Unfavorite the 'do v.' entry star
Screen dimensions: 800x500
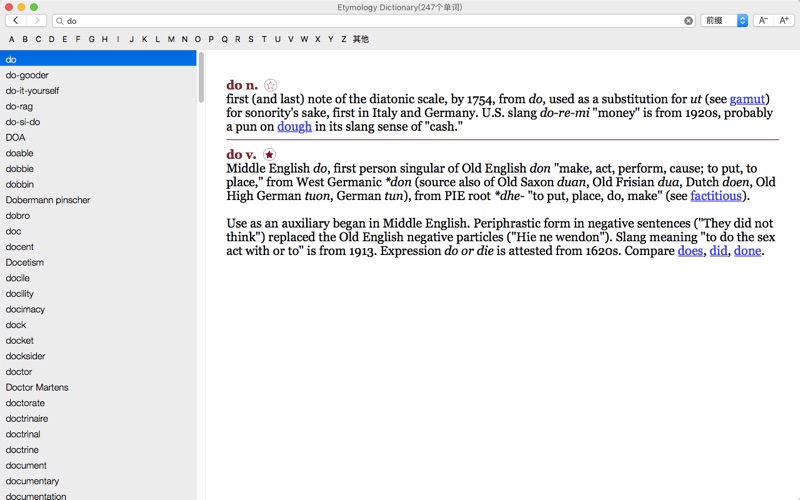point(269,154)
